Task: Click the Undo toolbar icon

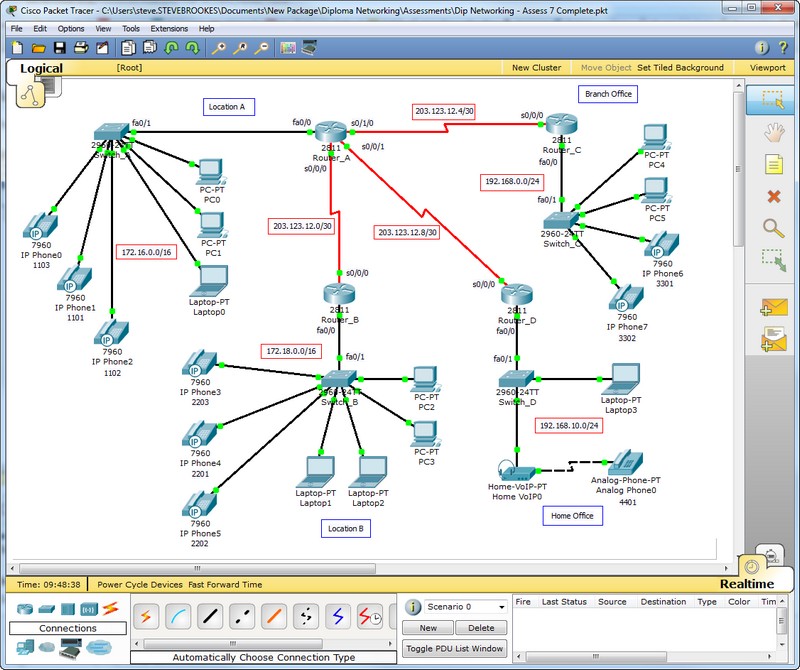Action: [171, 48]
